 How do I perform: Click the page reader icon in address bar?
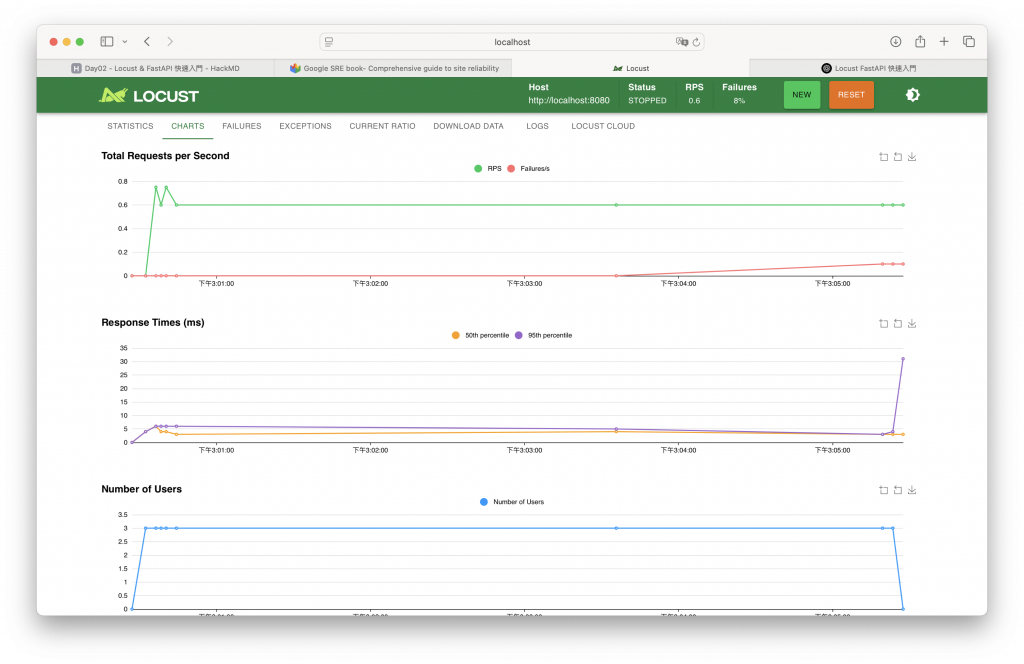pos(328,42)
